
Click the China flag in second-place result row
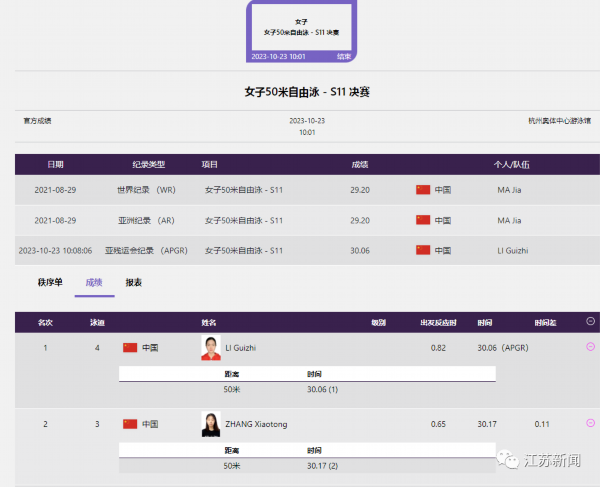tap(130, 424)
